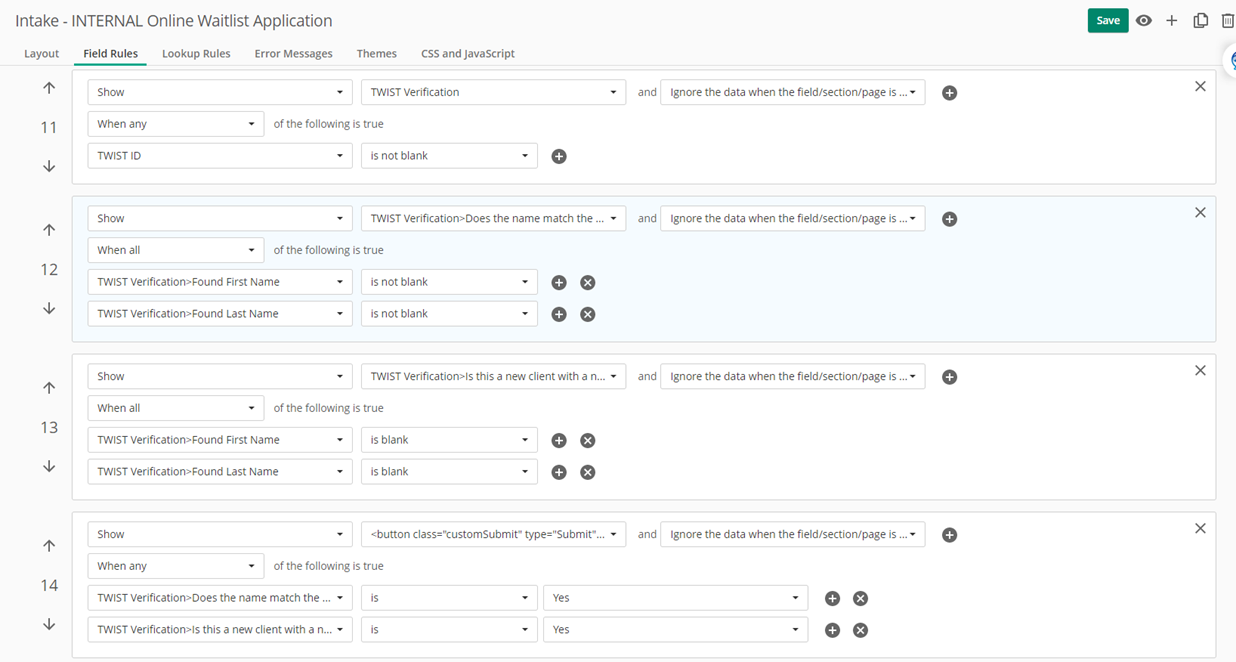The width and height of the screenshot is (1236, 662).
Task: Open rule 14 When any dropdown
Action: point(176,566)
